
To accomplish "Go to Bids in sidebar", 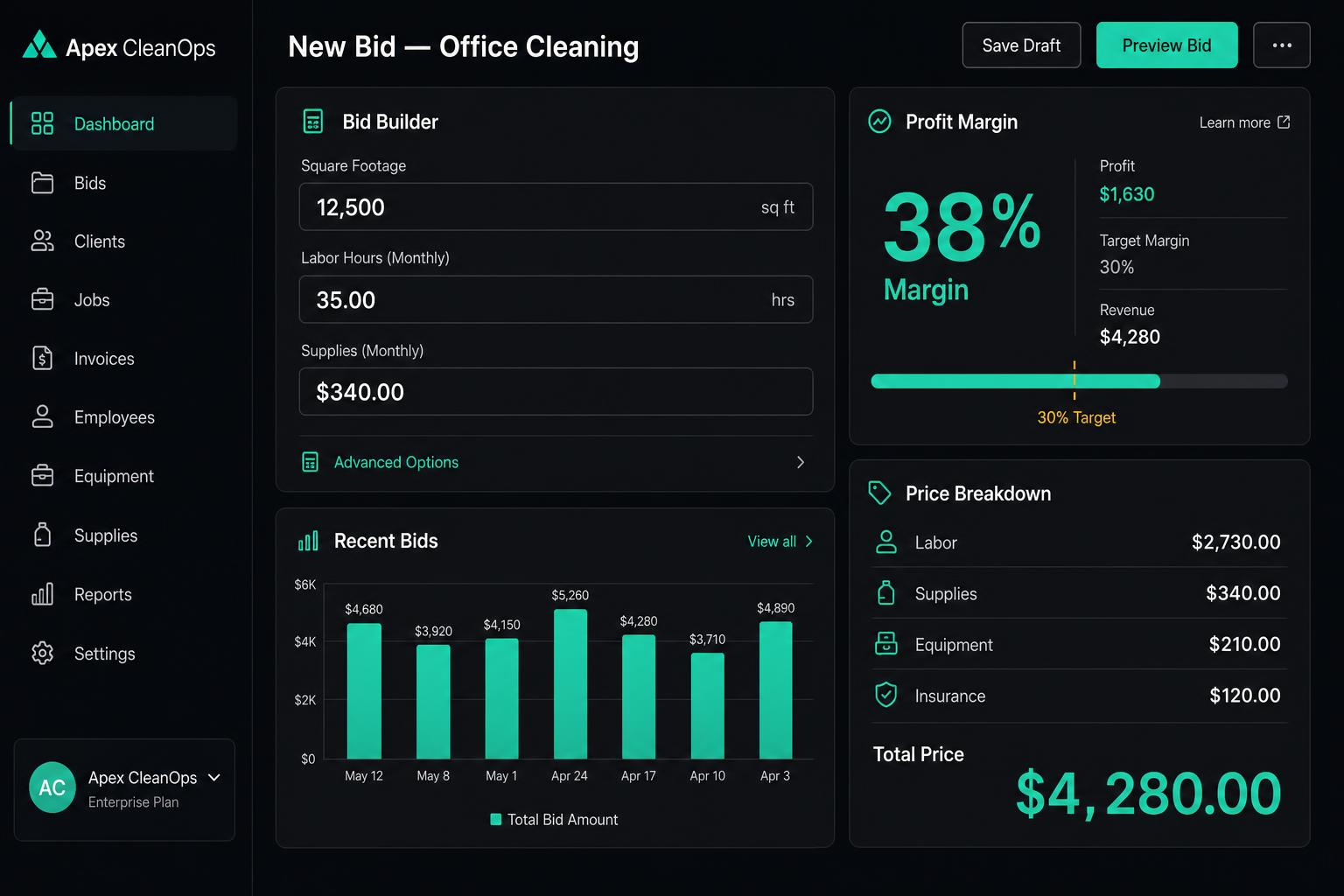I will pyautogui.click(x=123, y=182).
